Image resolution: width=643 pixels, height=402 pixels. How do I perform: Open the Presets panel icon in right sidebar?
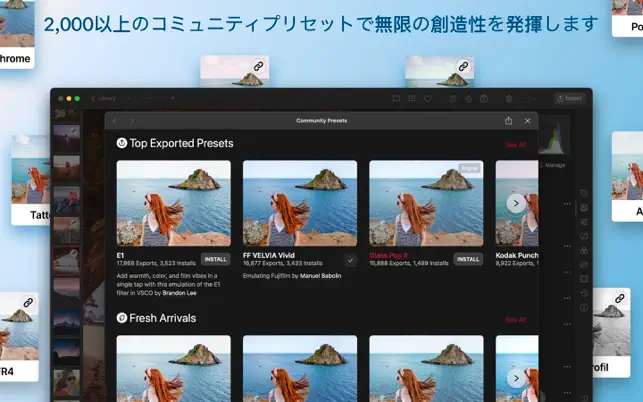[x=584, y=208]
